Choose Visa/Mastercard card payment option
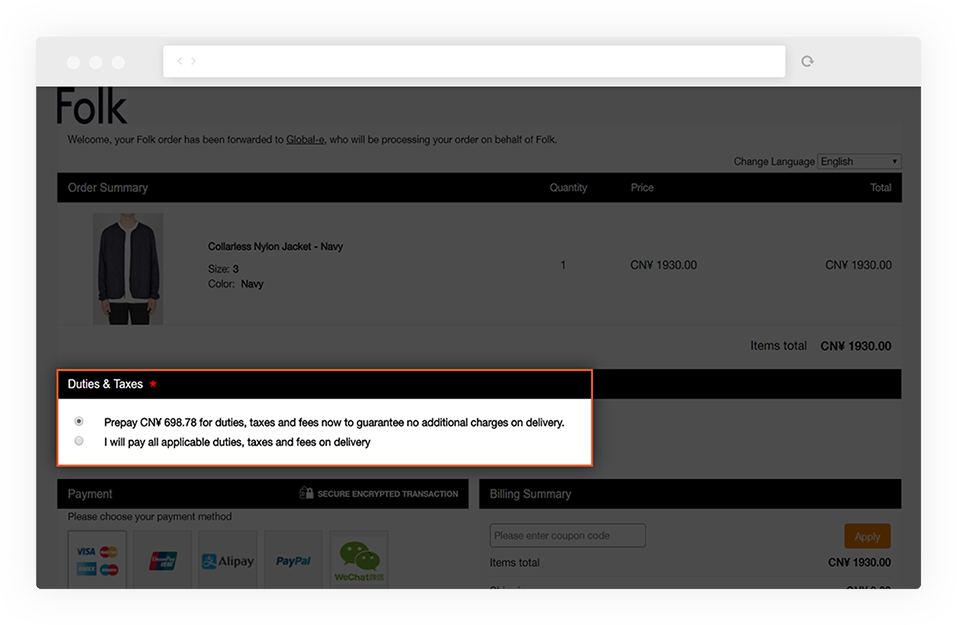The width and height of the screenshot is (957, 625). [97, 560]
